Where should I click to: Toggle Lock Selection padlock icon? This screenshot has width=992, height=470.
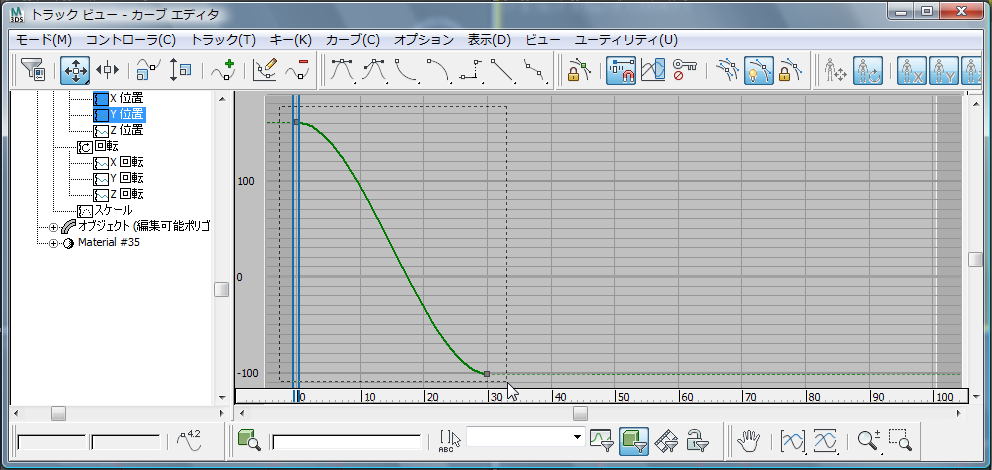[578, 70]
